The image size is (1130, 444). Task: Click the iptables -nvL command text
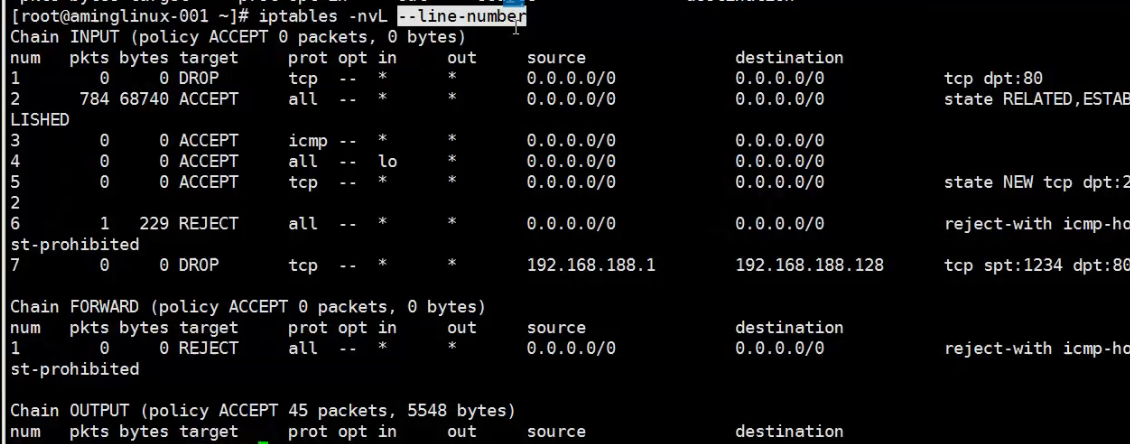coord(322,16)
